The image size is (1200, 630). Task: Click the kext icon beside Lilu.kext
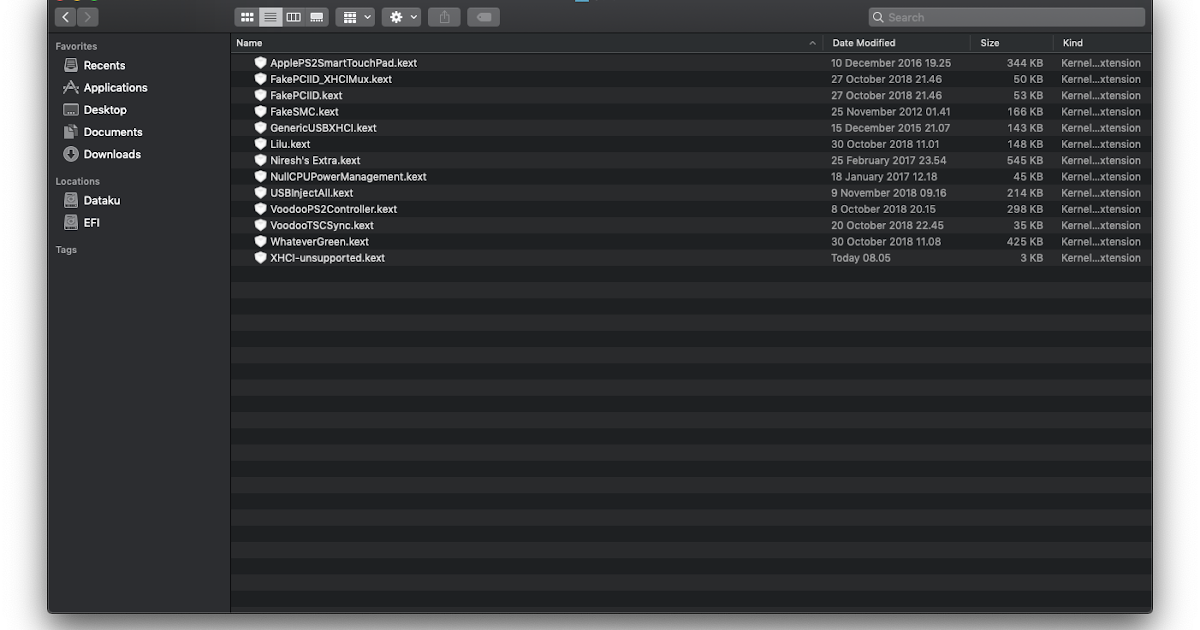(261, 144)
